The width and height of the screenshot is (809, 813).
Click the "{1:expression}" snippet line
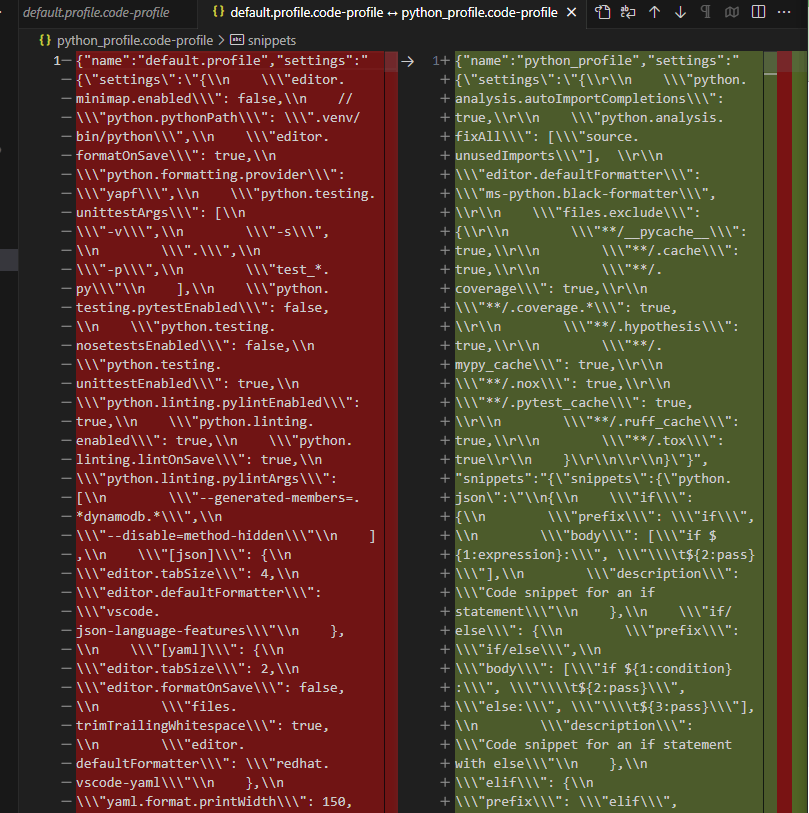tap(605, 555)
